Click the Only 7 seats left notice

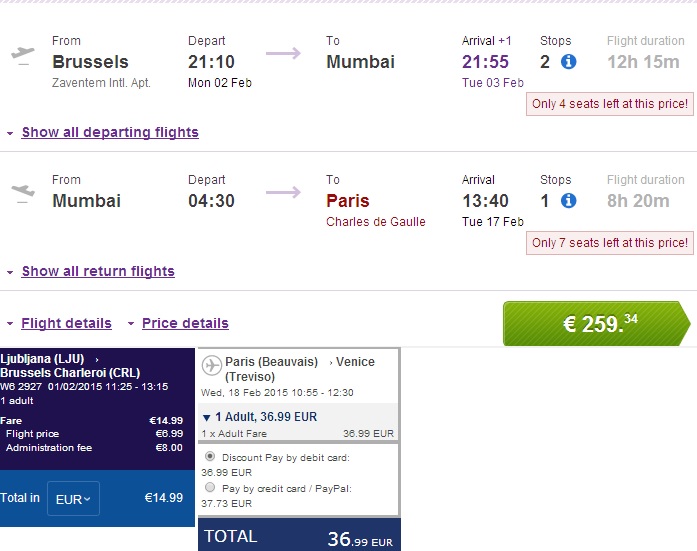tap(610, 243)
